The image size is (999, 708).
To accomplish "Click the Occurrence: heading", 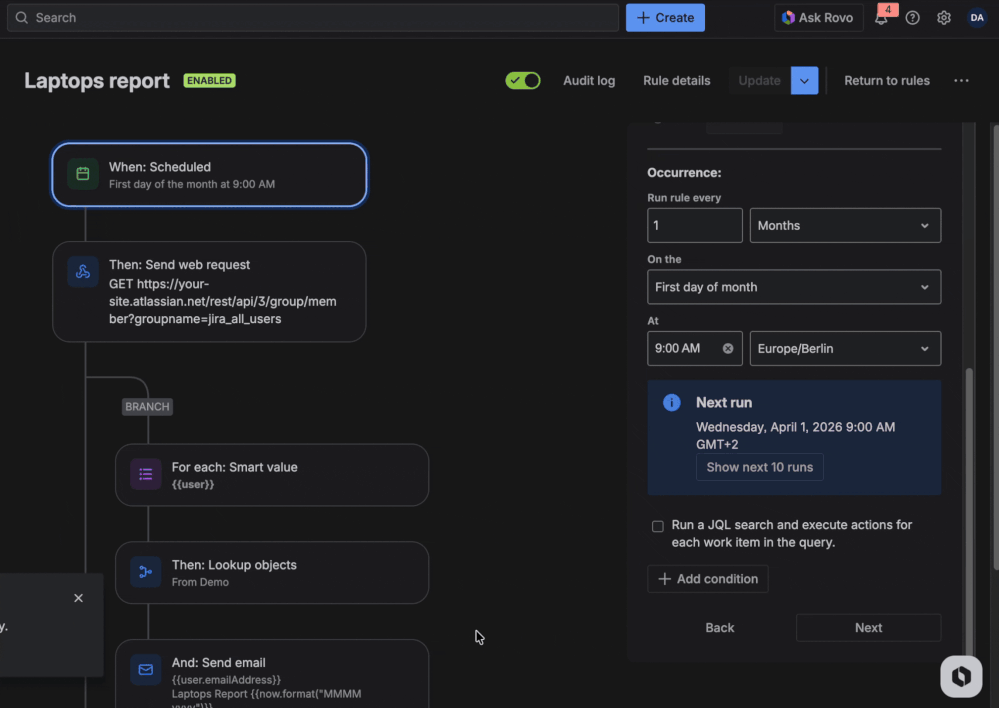I will [684, 173].
